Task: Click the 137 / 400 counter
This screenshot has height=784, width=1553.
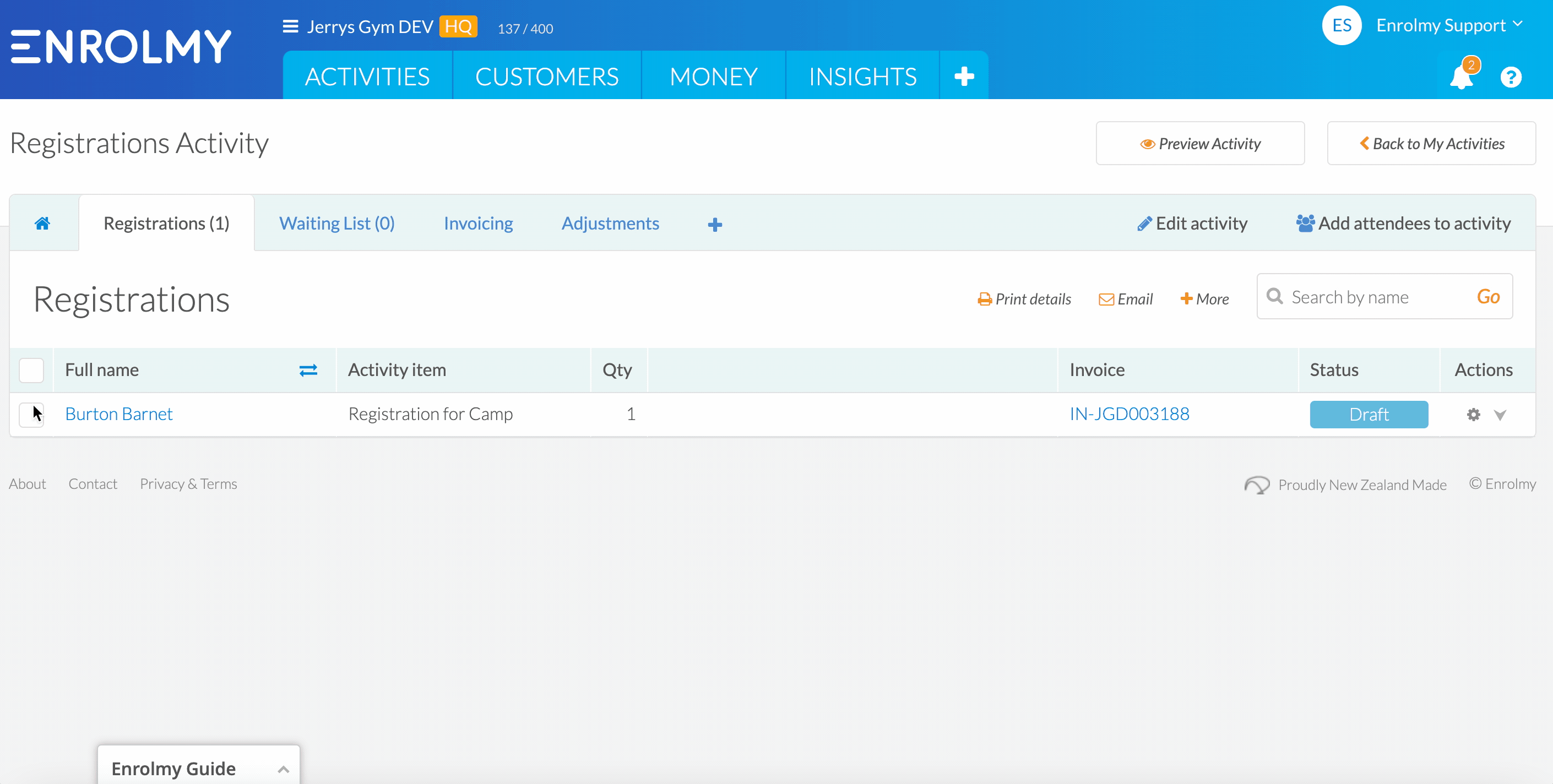Action: coord(525,28)
